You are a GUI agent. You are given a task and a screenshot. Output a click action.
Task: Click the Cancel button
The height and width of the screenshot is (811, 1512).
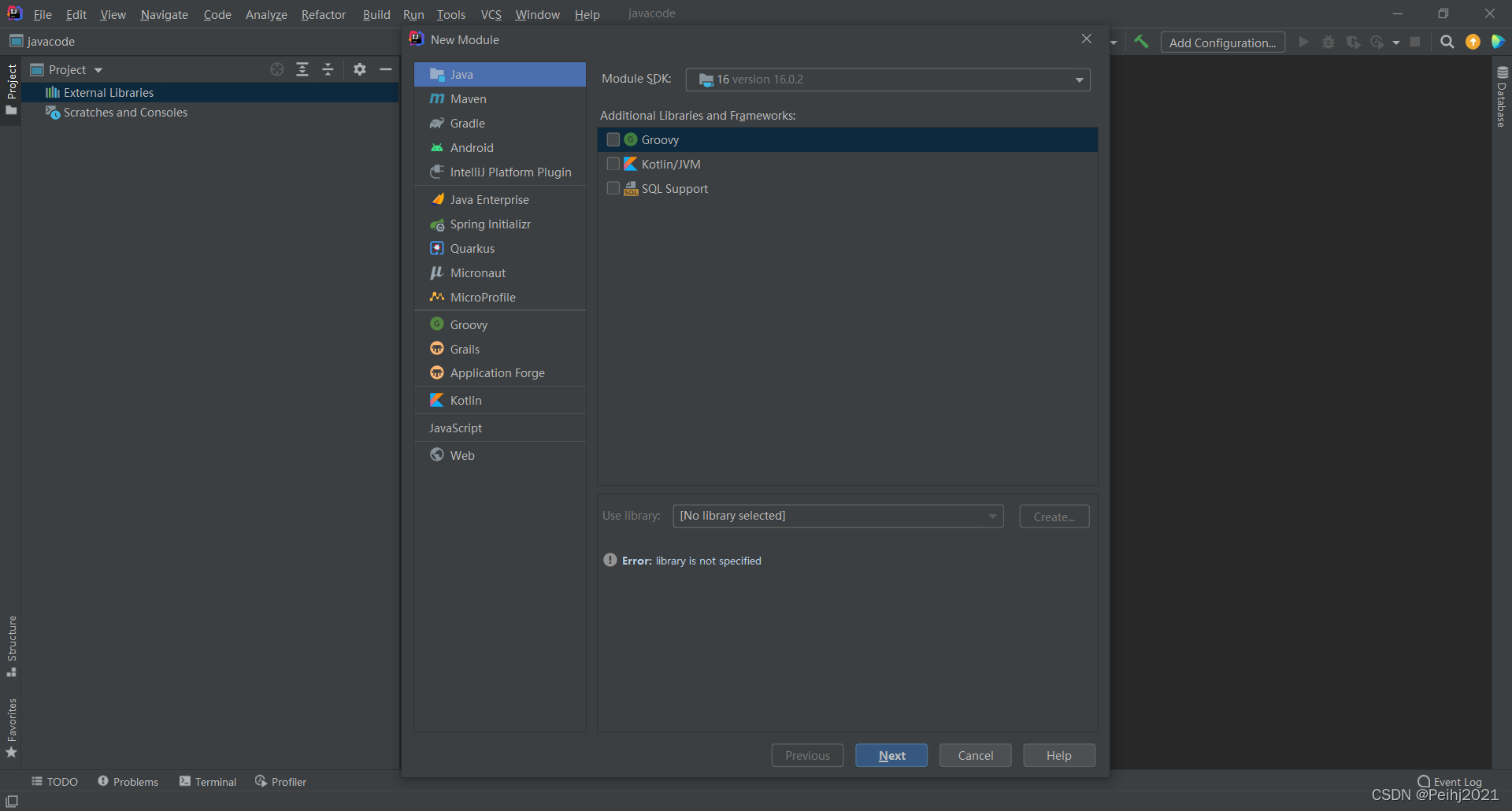point(975,755)
